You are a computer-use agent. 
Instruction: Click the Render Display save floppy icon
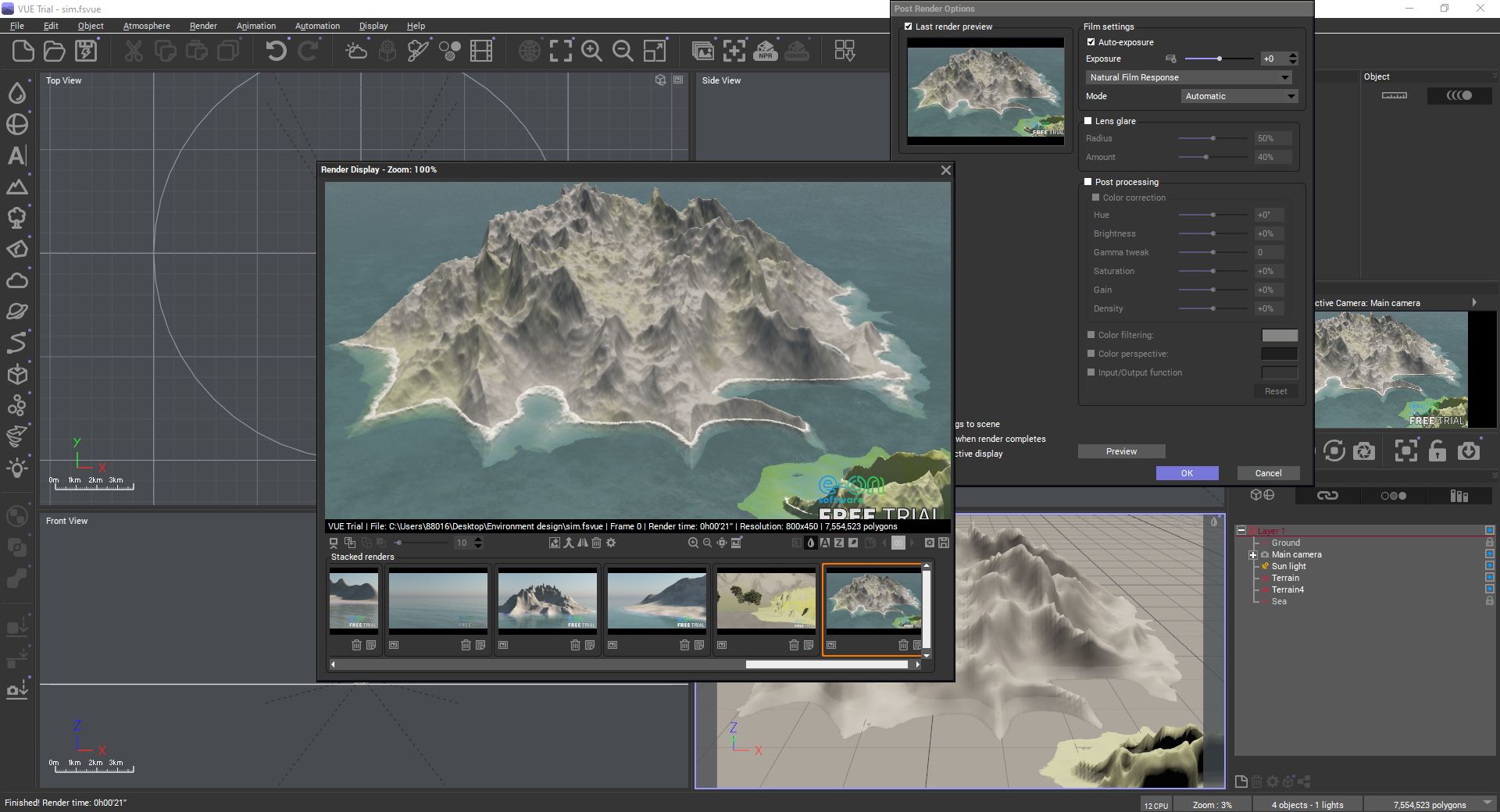(943, 543)
